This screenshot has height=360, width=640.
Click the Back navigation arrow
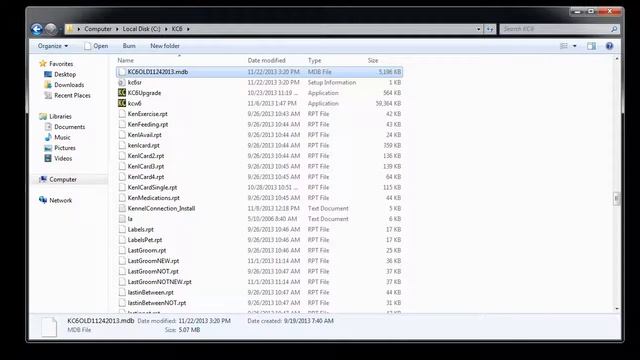pos(37,29)
